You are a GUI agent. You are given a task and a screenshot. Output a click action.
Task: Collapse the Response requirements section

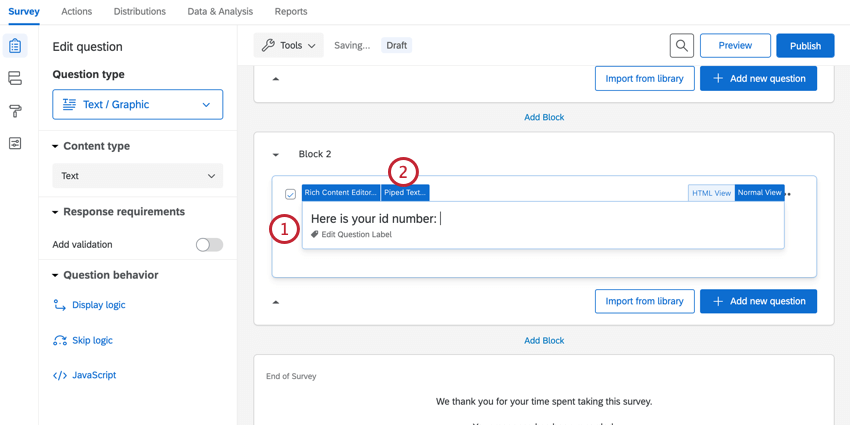point(56,212)
